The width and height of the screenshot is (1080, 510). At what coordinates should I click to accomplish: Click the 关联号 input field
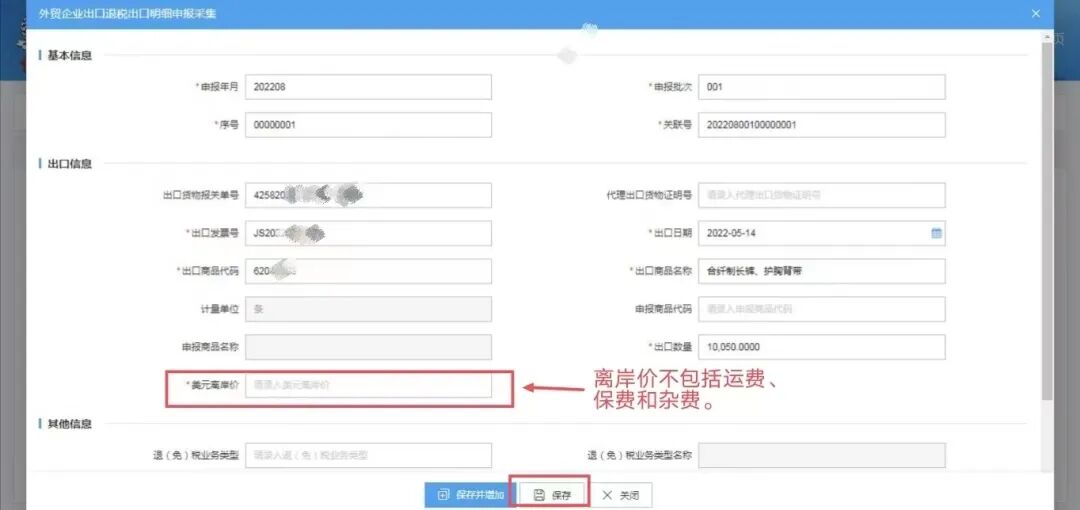(822, 125)
